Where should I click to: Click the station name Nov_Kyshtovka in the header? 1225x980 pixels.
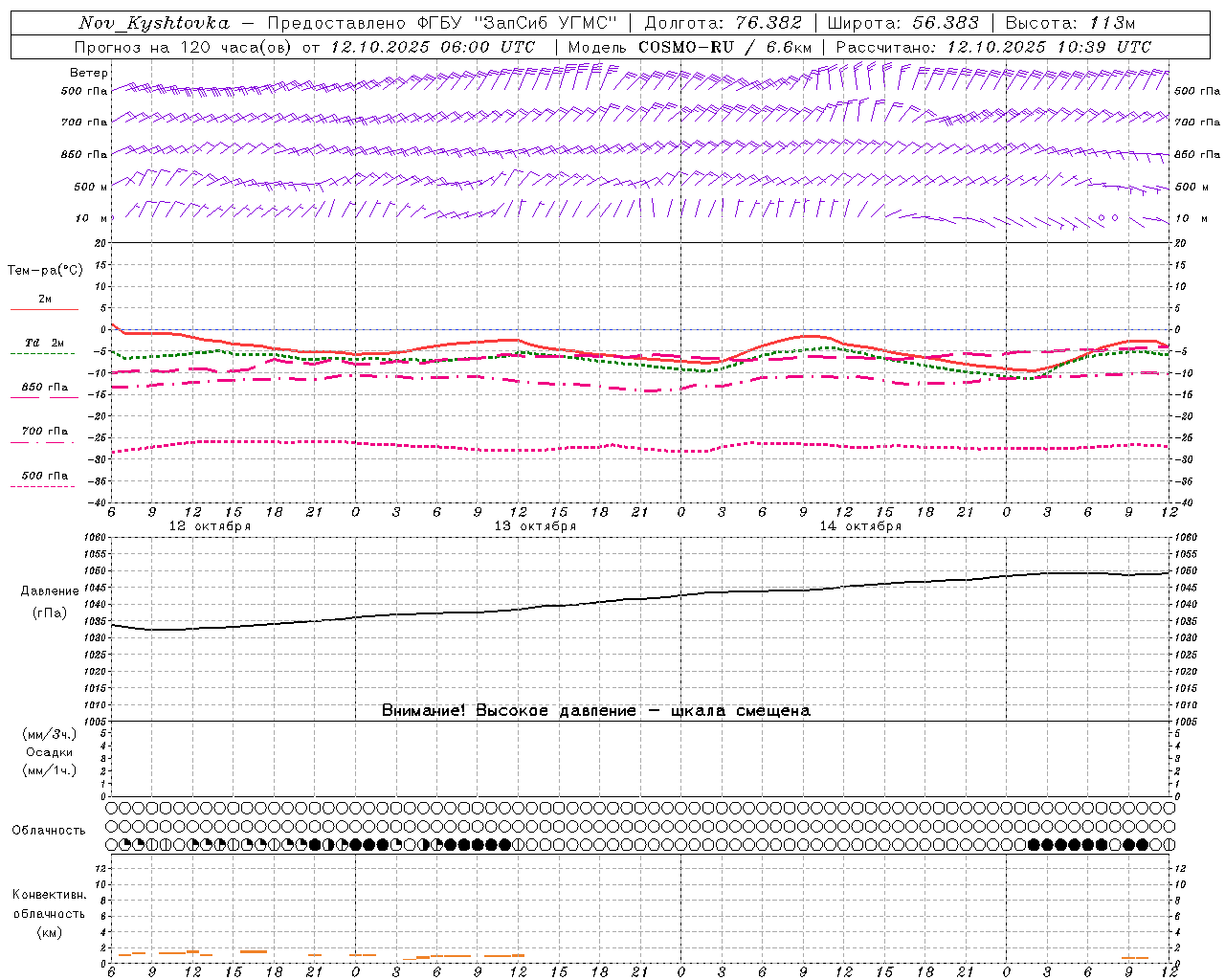coord(154,23)
